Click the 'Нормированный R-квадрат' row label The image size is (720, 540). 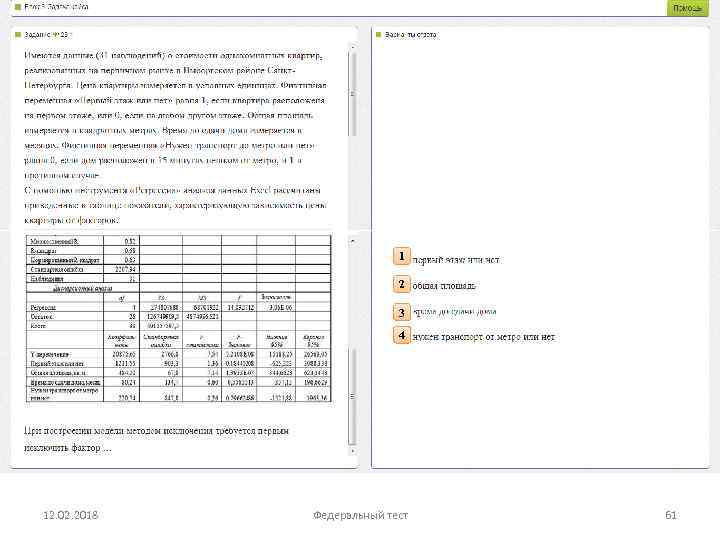65,260
